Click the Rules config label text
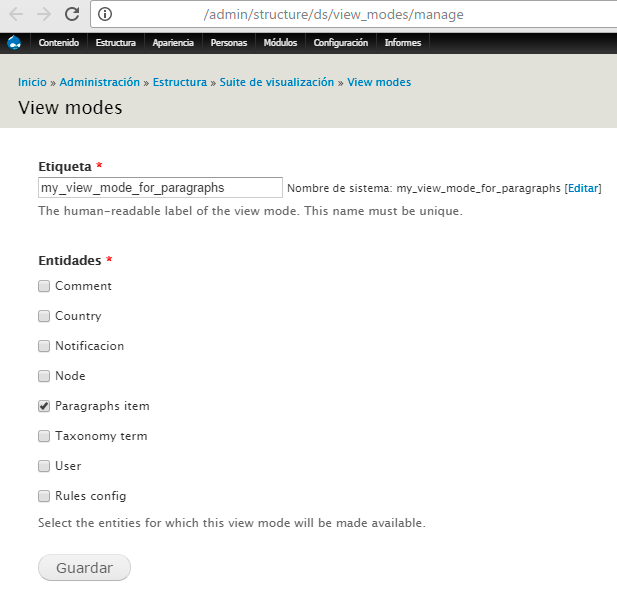 tap(91, 496)
